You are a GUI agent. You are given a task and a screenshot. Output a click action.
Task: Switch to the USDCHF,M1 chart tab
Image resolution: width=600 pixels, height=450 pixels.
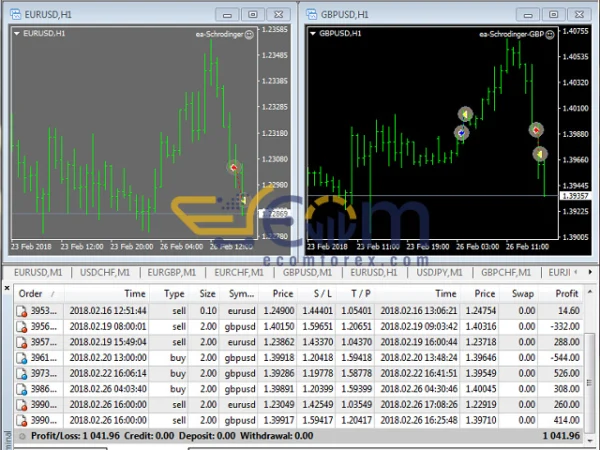pos(105,272)
